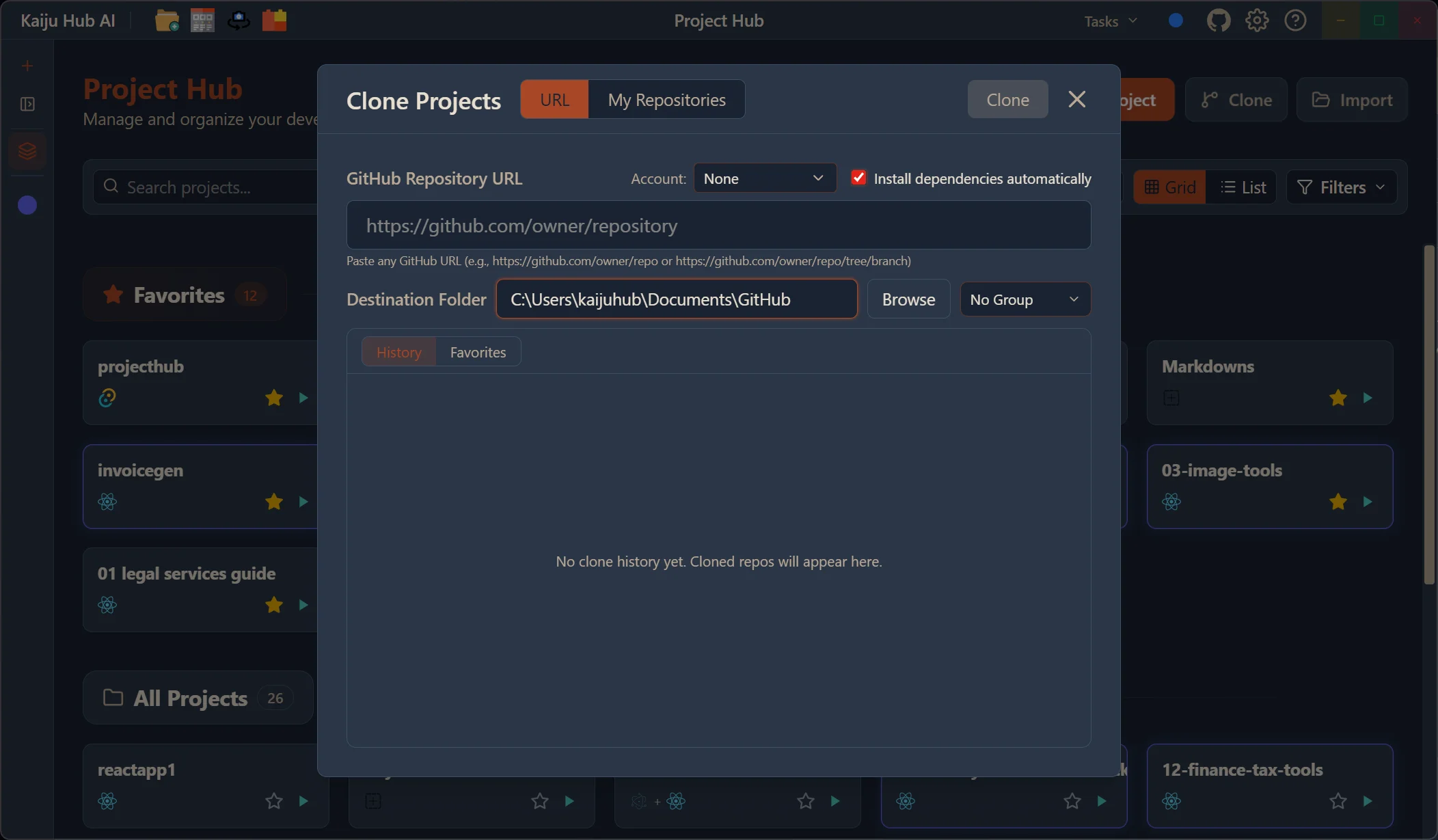
Task: Run the 12-finance-tax-tools project play icon
Action: 1368,801
